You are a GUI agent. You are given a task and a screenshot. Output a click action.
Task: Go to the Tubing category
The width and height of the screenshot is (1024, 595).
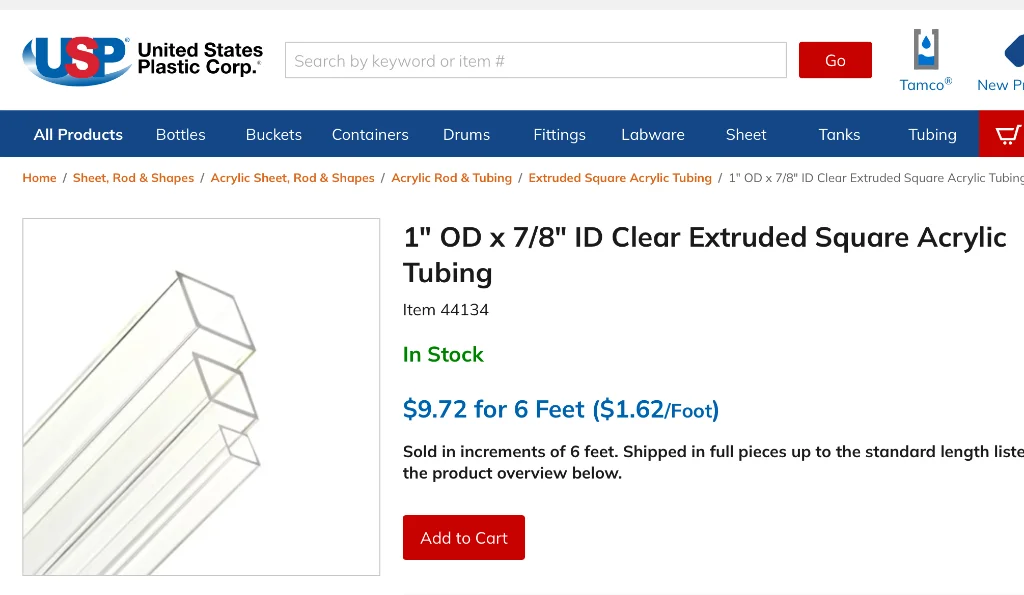(x=932, y=134)
